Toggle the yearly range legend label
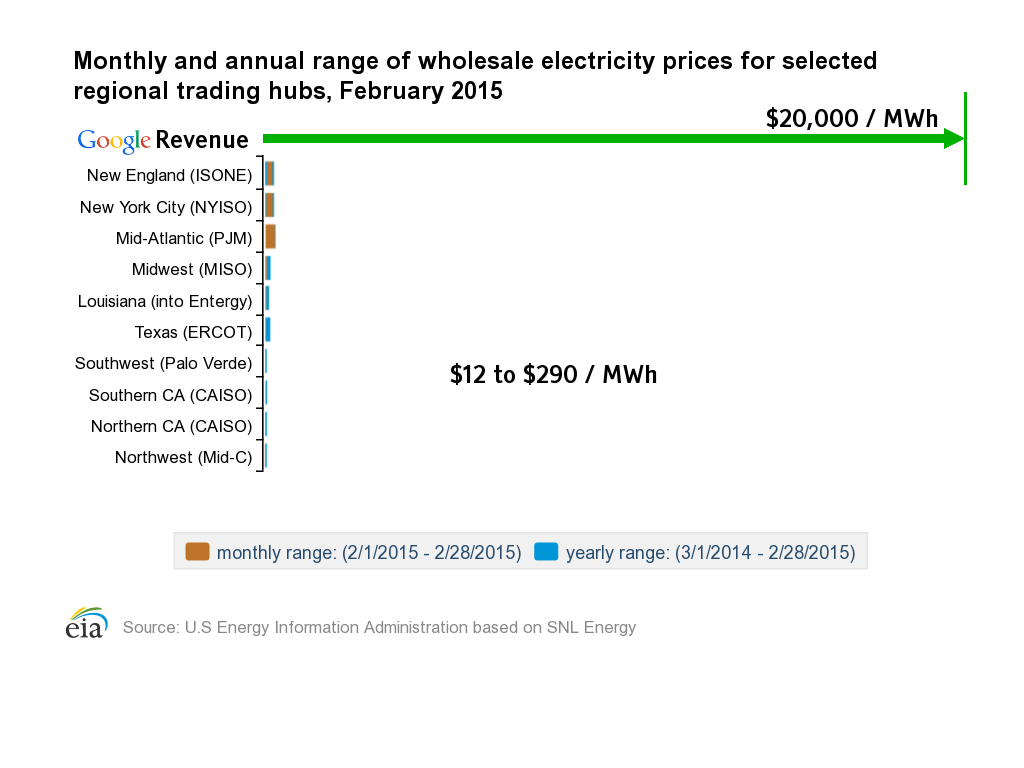Screen dimensions: 1024x768 click(710, 552)
